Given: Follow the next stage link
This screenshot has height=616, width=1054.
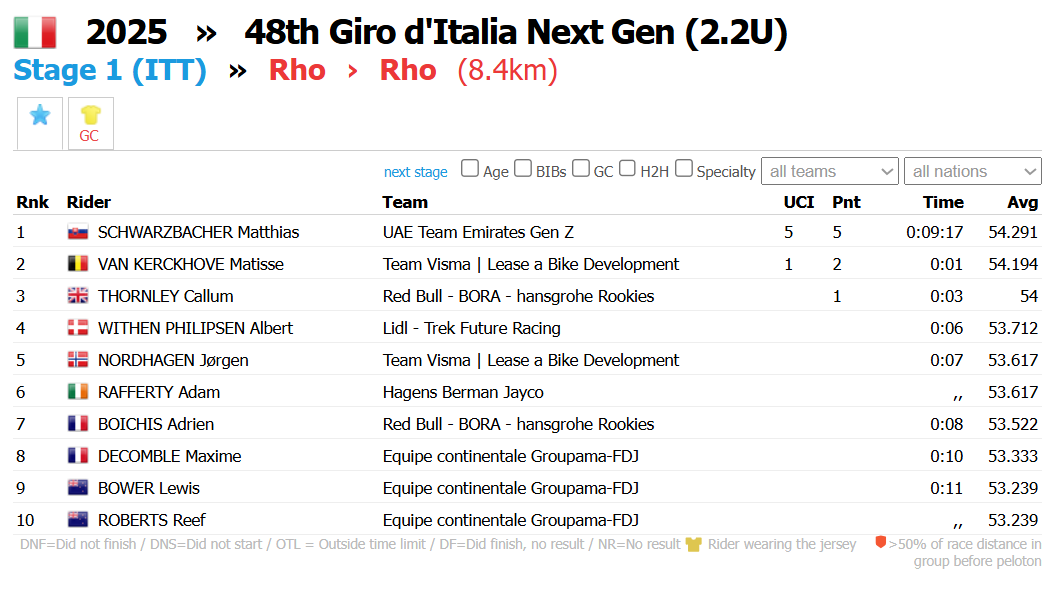Looking at the screenshot, I should [x=416, y=172].
